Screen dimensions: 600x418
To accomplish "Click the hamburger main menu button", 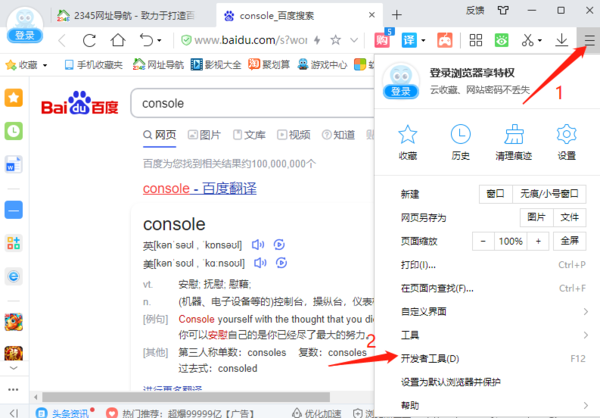I will (x=589, y=40).
